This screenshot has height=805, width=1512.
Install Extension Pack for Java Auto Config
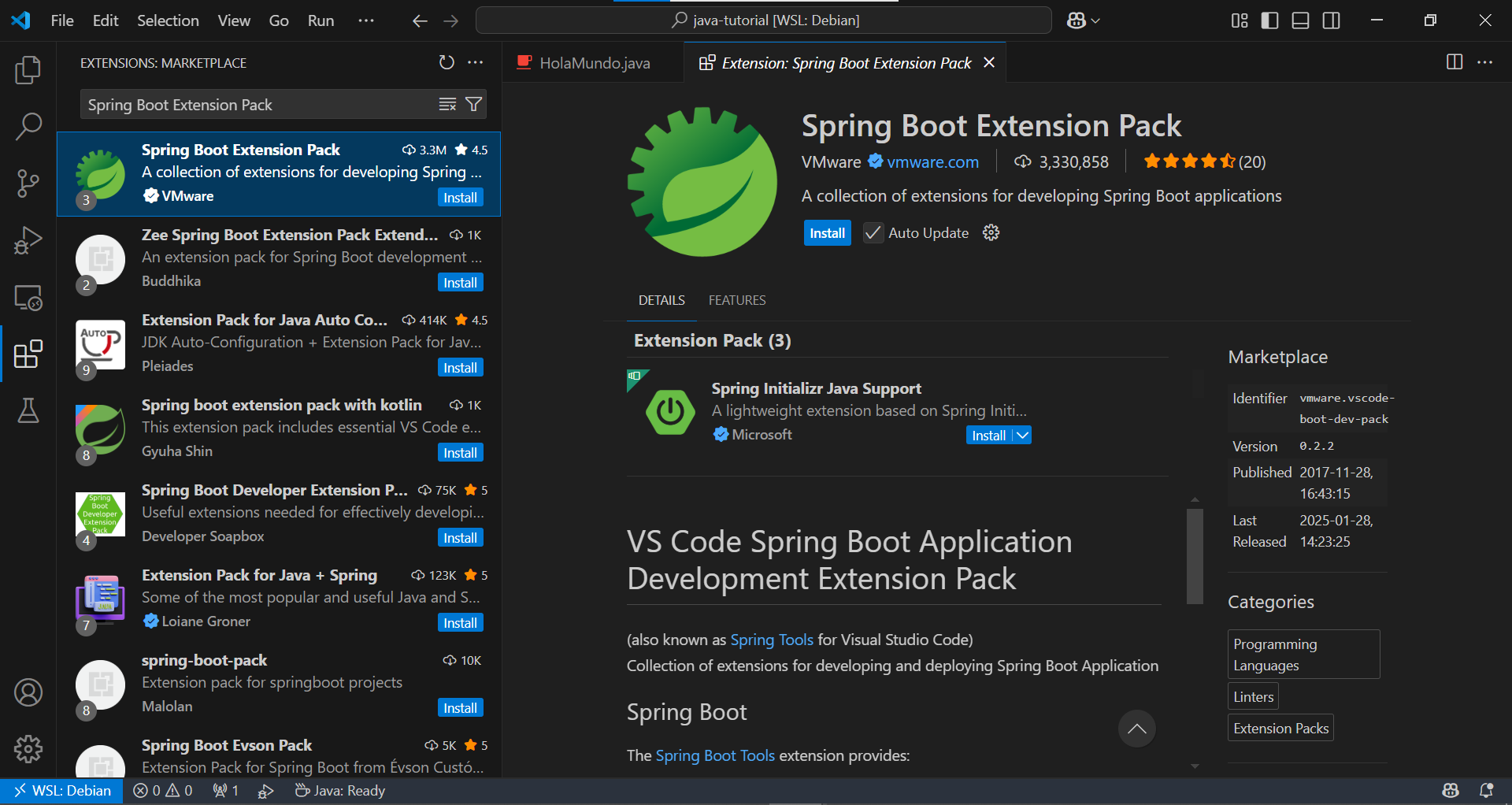(x=460, y=368)
